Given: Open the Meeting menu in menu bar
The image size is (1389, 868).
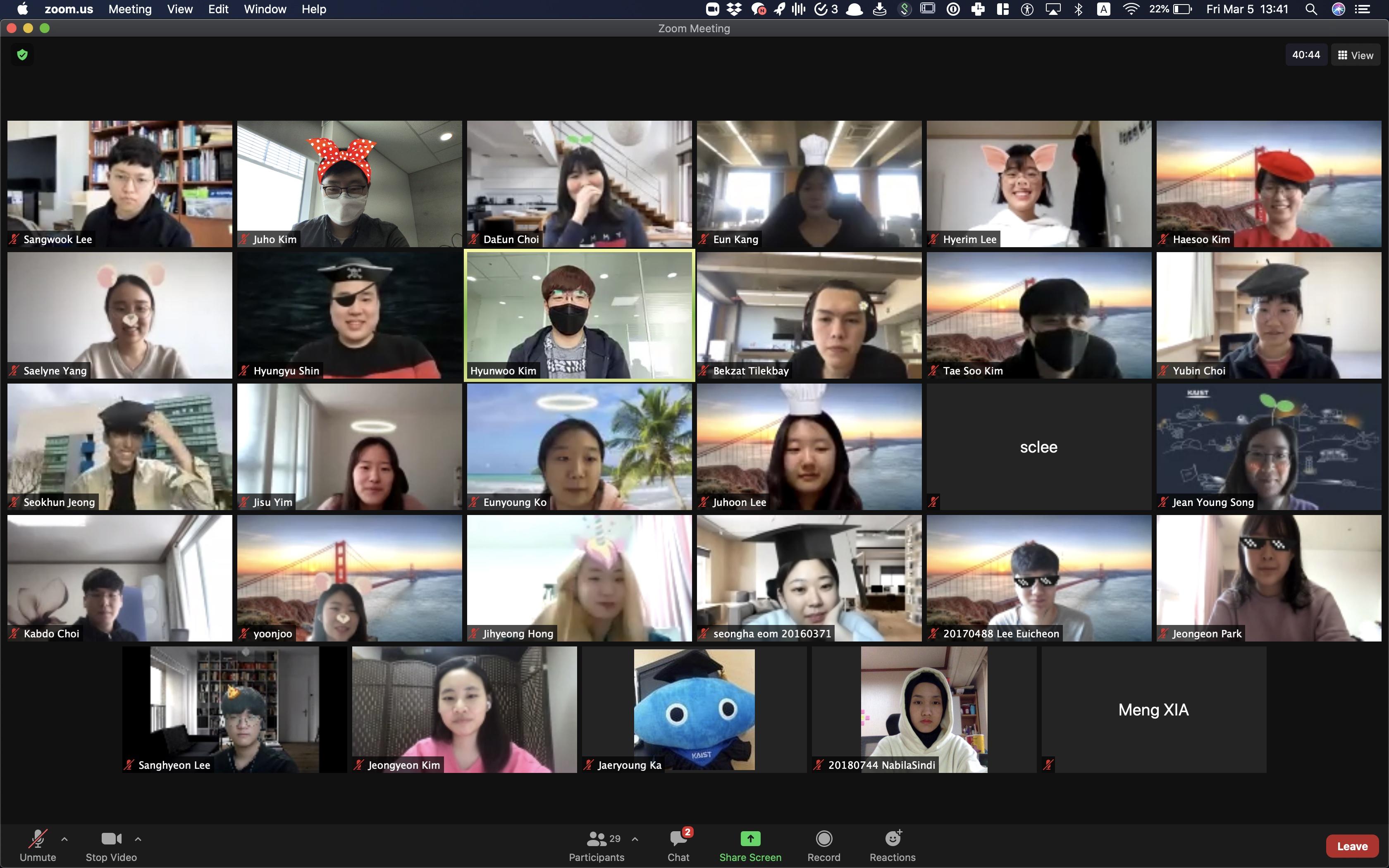Looking at the screenshot, I should (130, 9).
